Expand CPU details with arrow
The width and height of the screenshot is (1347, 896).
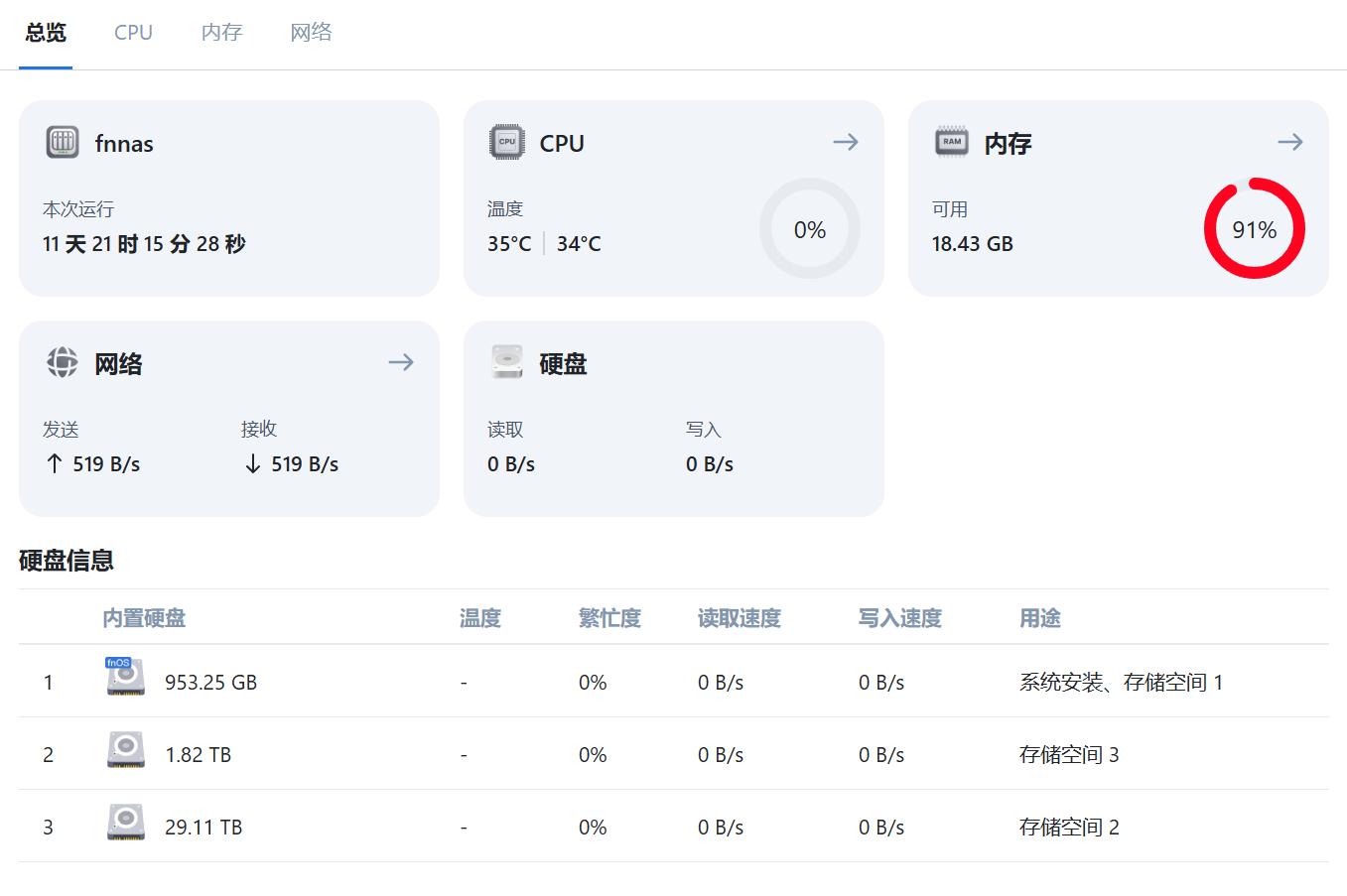tap(846, 142)
